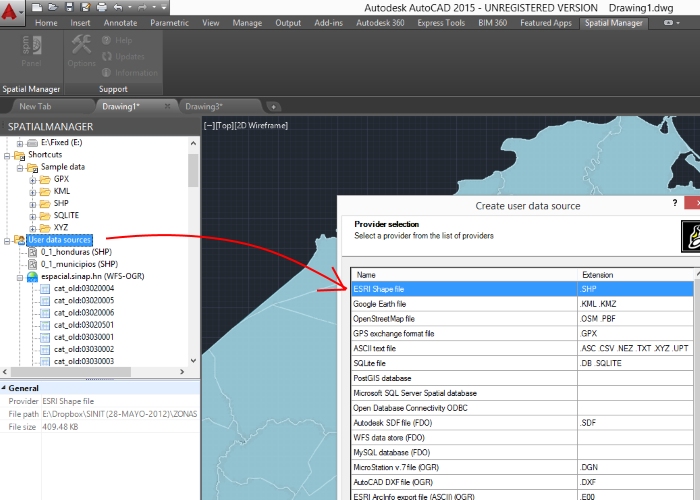
Task: Click the Save As icon in quick access toolbar
Action: click(85, 7)
